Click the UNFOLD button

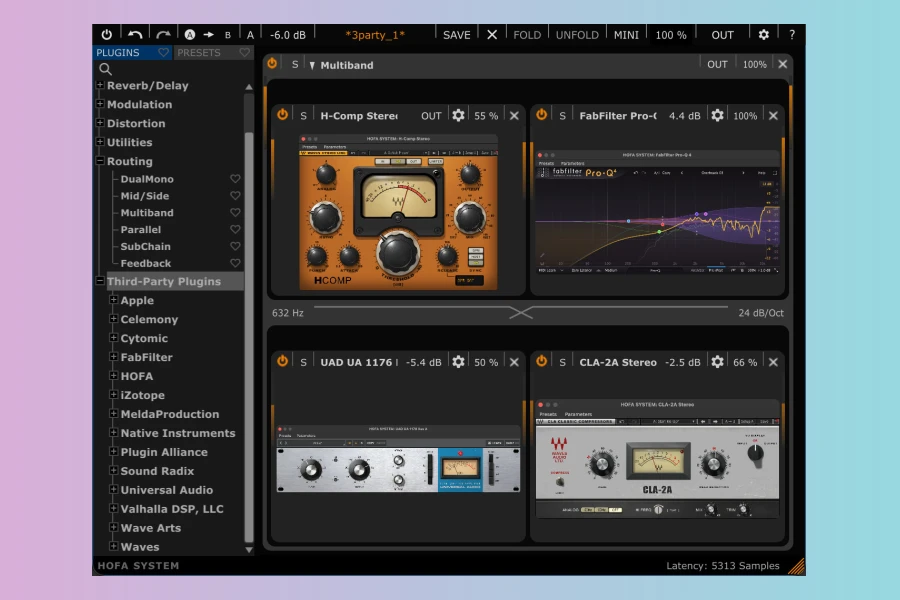(x=577, y=35)
